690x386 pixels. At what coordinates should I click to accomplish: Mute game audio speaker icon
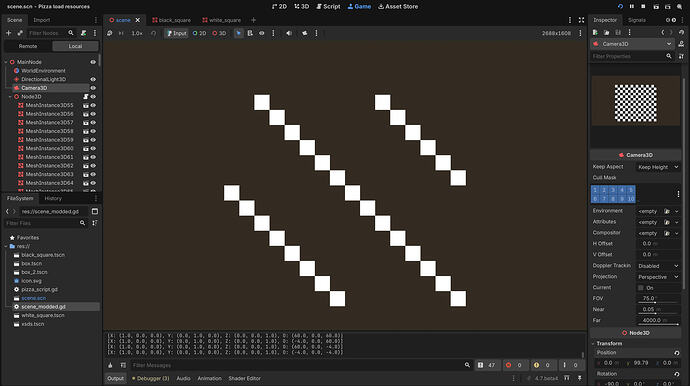tap(289, 33)
